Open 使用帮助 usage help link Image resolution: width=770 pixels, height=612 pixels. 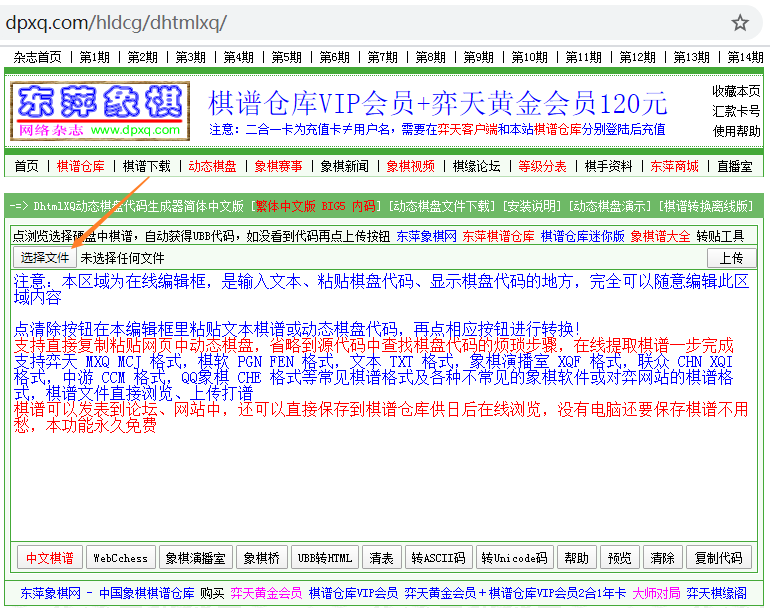point(736,131)
